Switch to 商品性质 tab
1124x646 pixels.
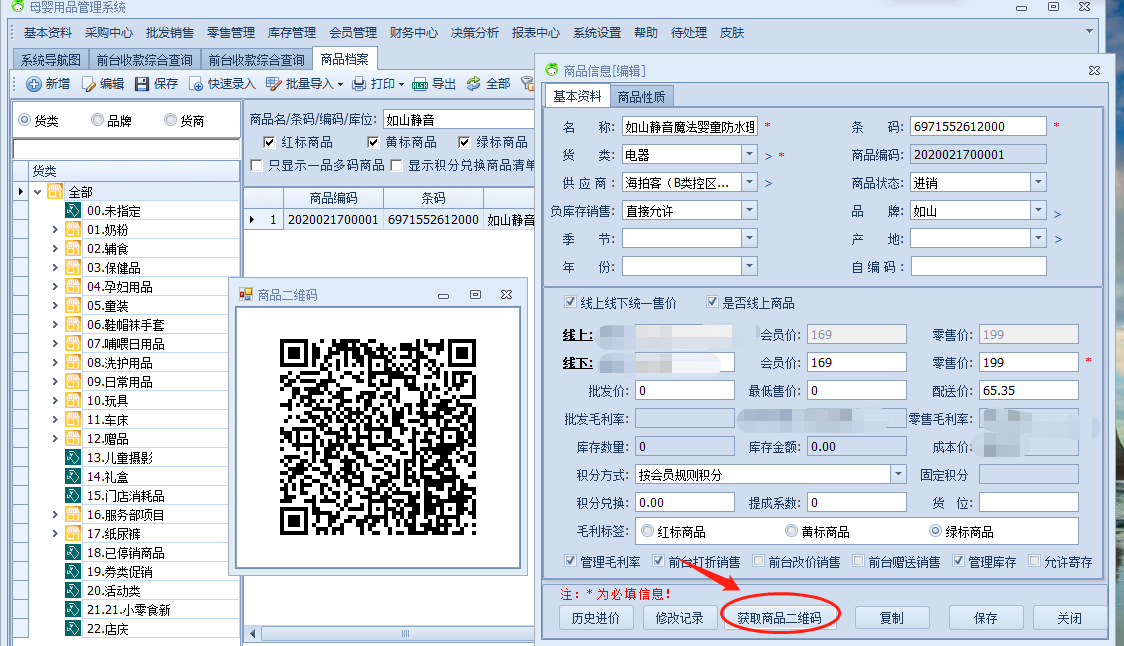642,97
